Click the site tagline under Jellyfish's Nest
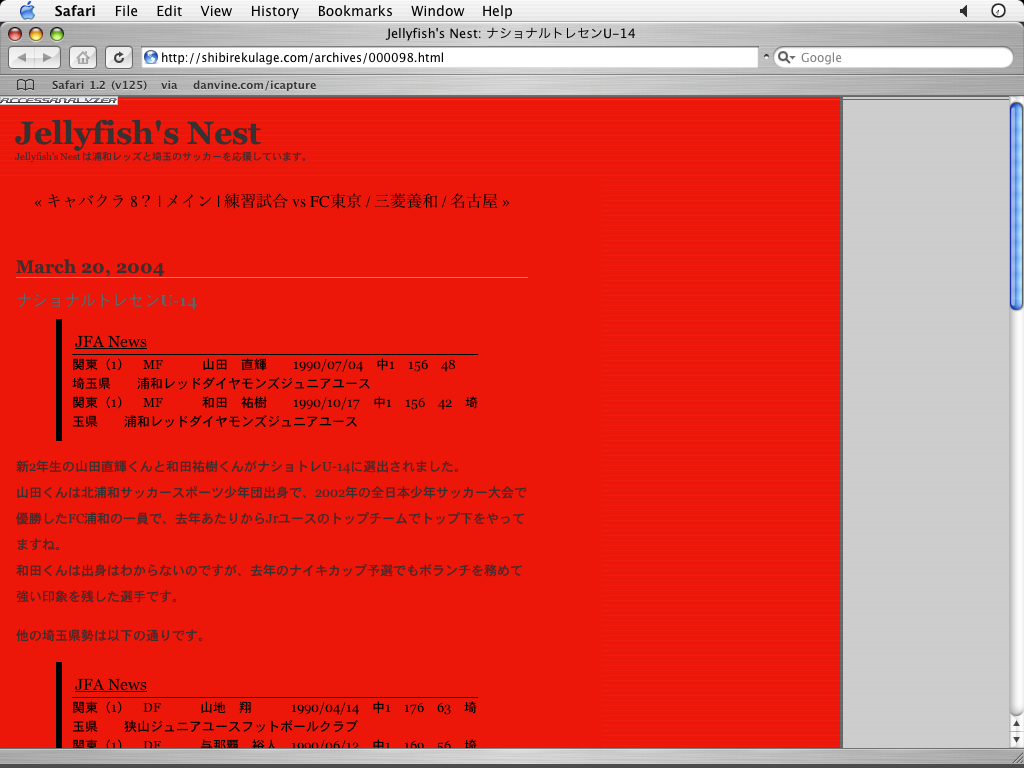This screenshot has width=1024, height=768. [x=161, y=157]
